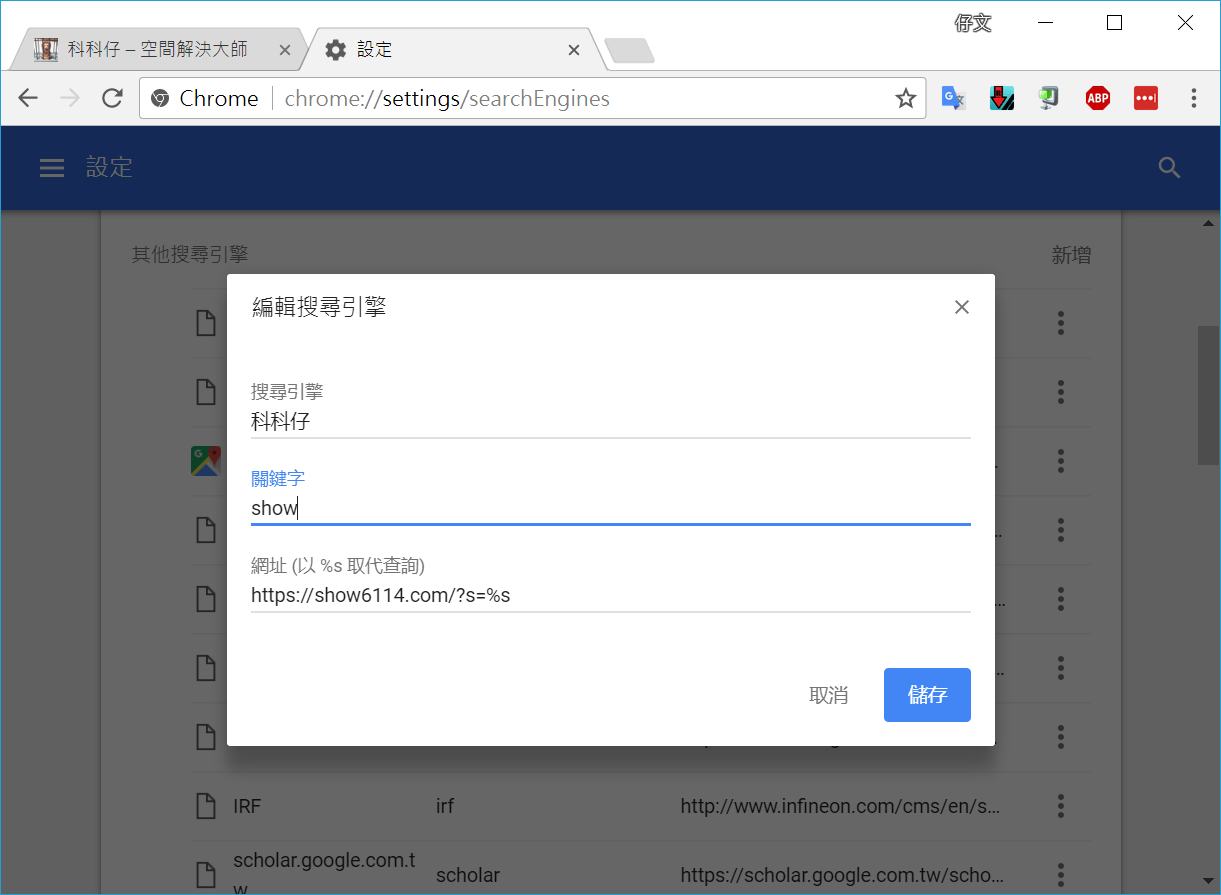
Task: Open the Google Translate extension
Action: pos(953,98)
